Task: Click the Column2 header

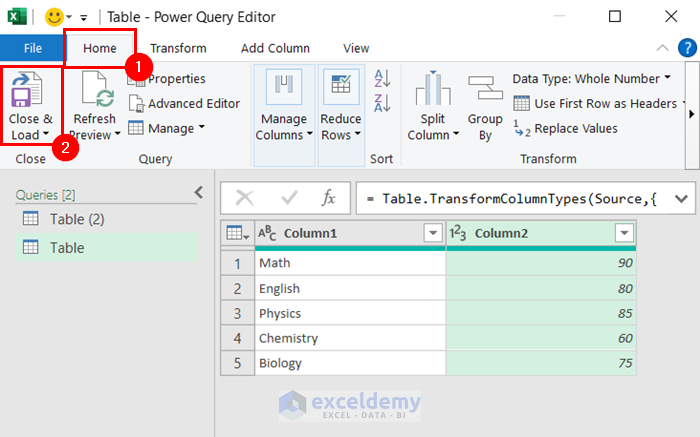Action: [541, 233]
